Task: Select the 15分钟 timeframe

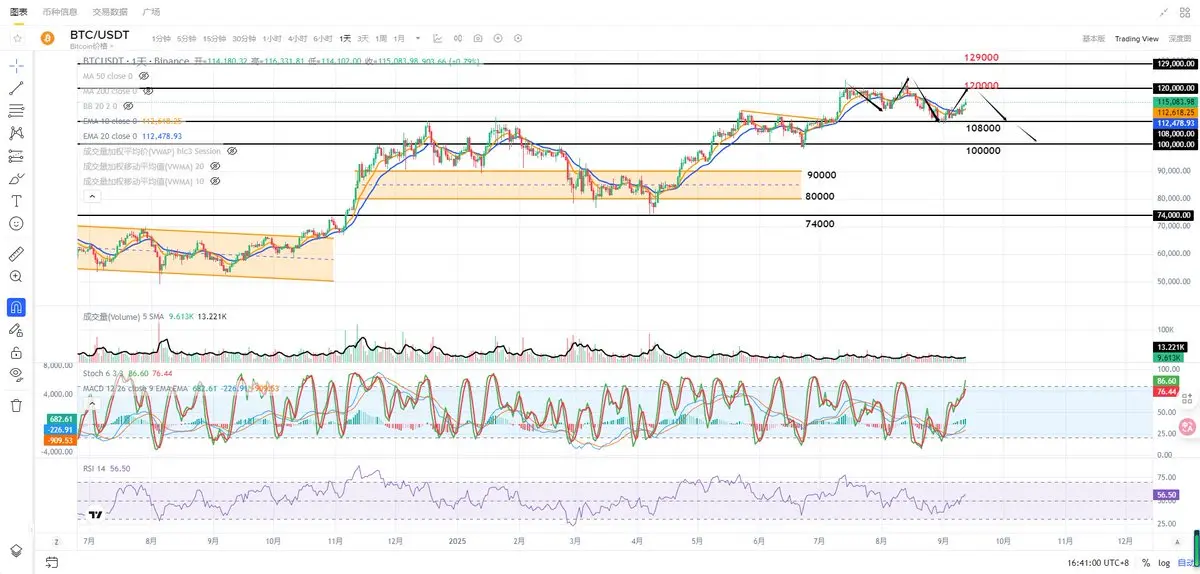Action: tap(214, 38)
